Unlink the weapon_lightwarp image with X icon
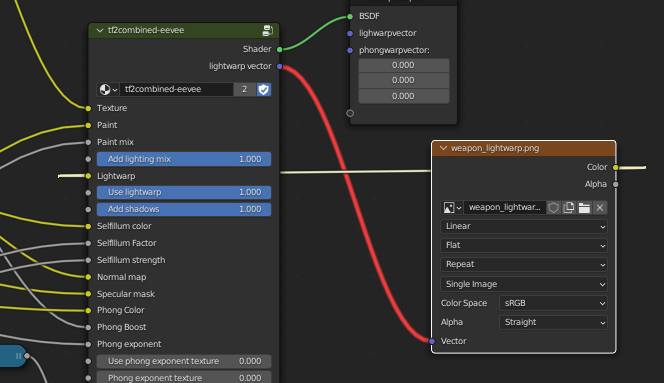This screenshot has height=383, width=664. [600, 208]
